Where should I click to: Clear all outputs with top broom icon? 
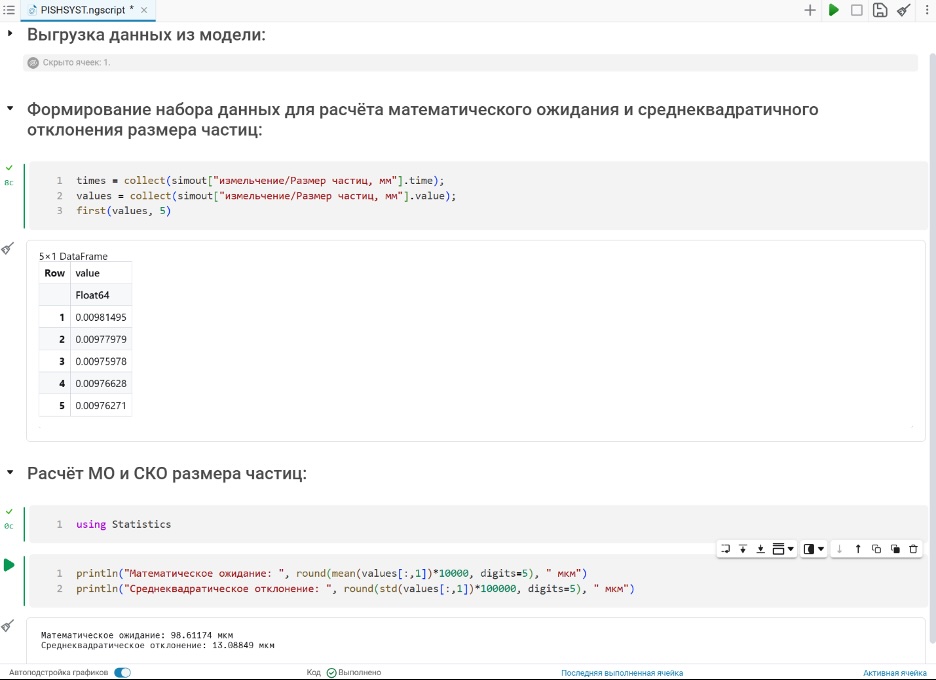click(x=903, y=10)
